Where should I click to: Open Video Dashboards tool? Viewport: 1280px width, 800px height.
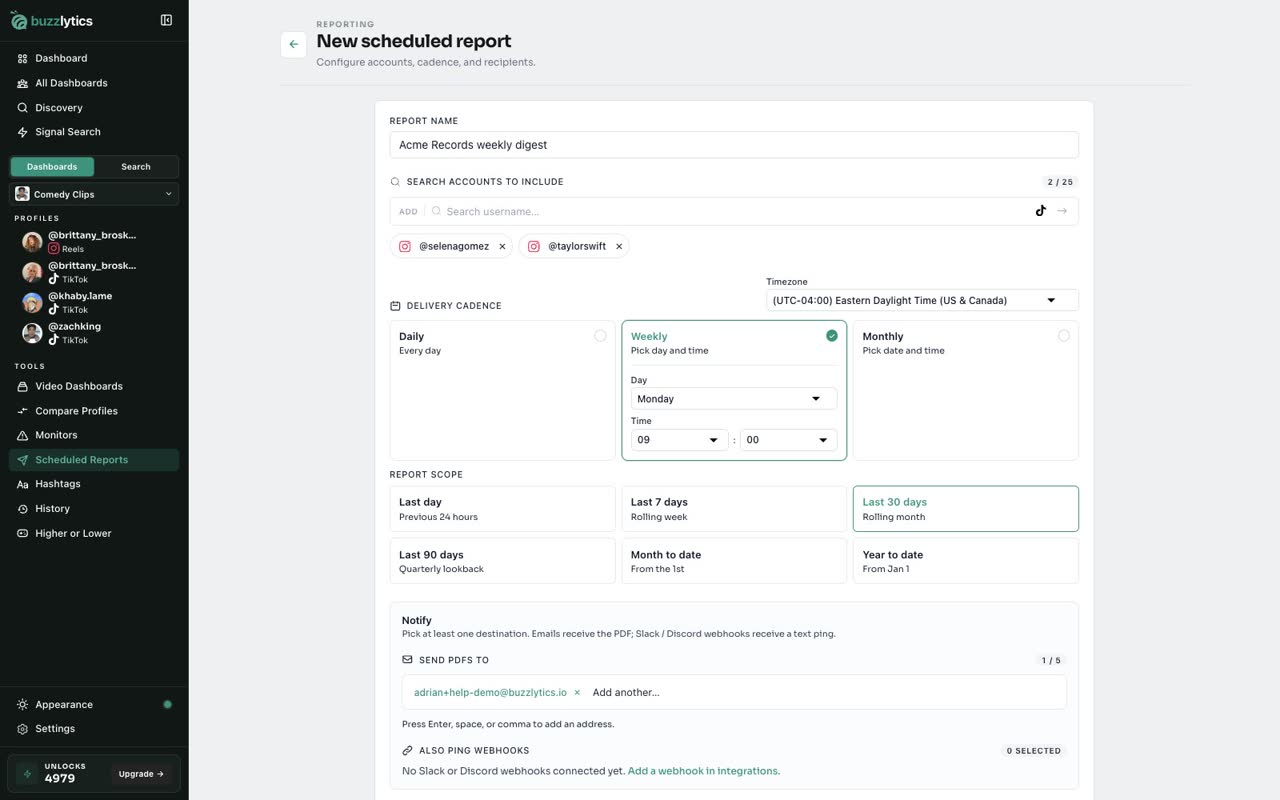pyautogui.click(x=94, y=386)
